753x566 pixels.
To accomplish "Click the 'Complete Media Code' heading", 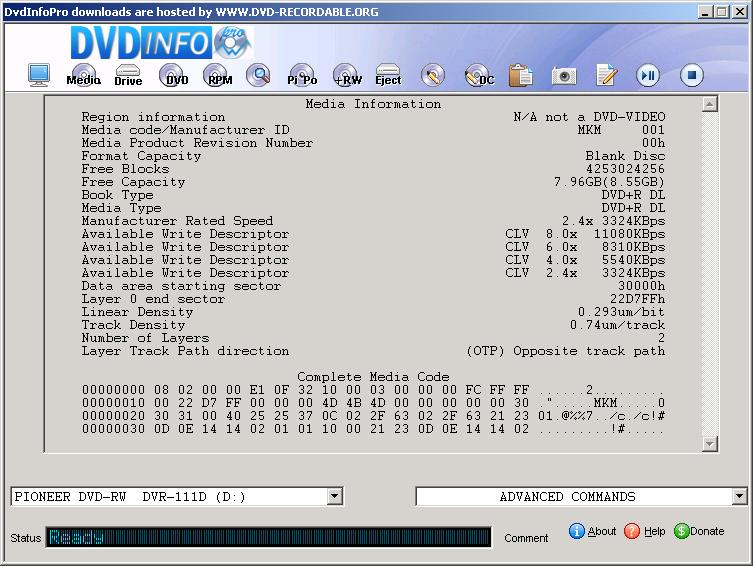I will [x=373, y=377].
